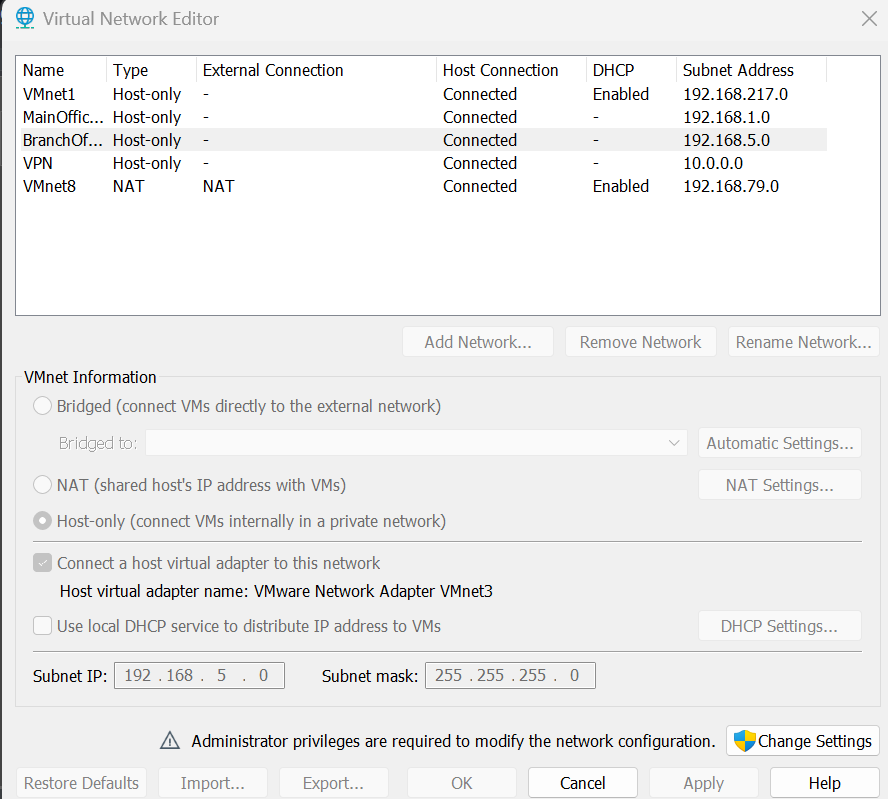Select the Bridged radio button

point(42,406)
